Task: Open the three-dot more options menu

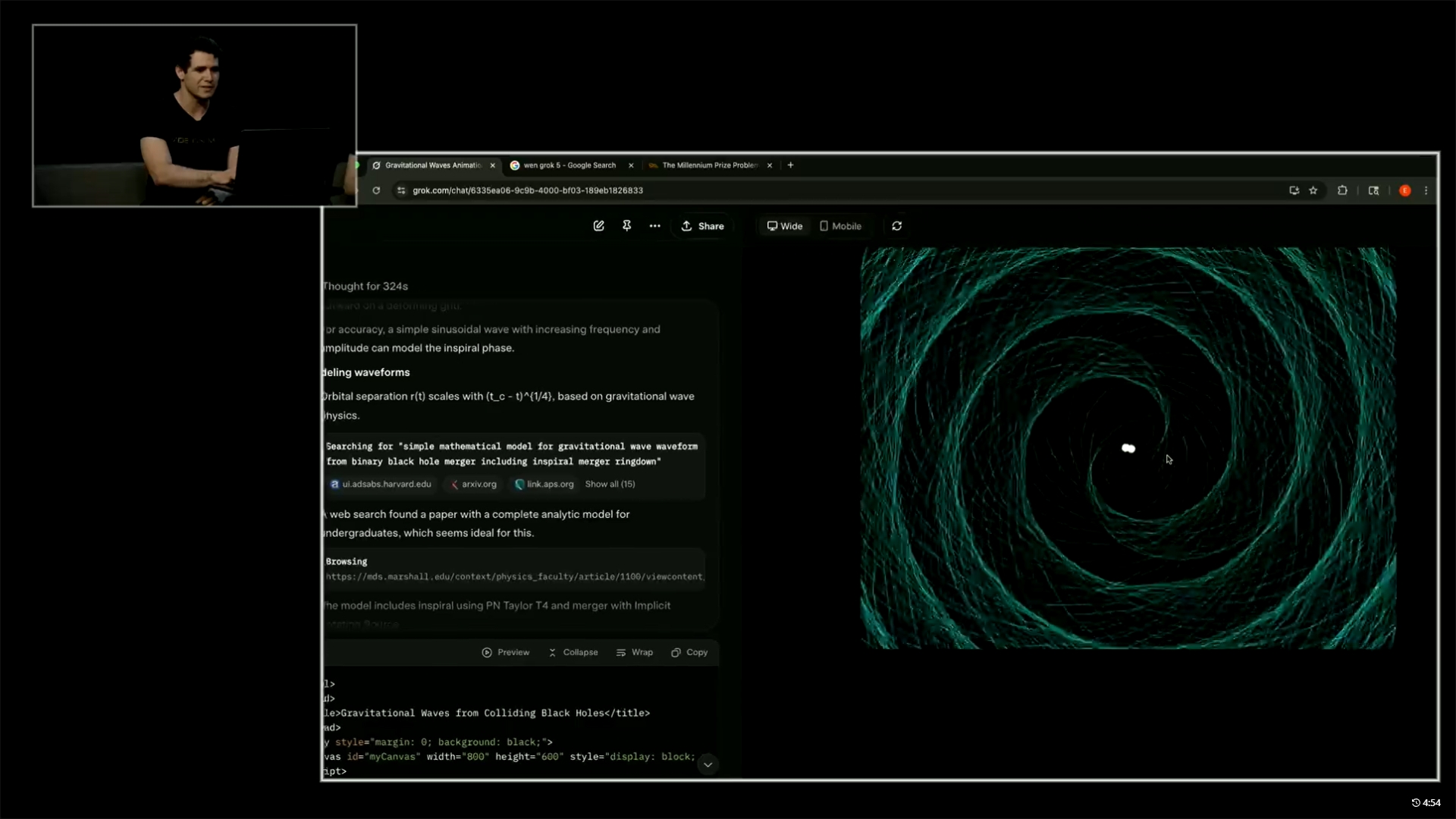Action: click(654, 226)
